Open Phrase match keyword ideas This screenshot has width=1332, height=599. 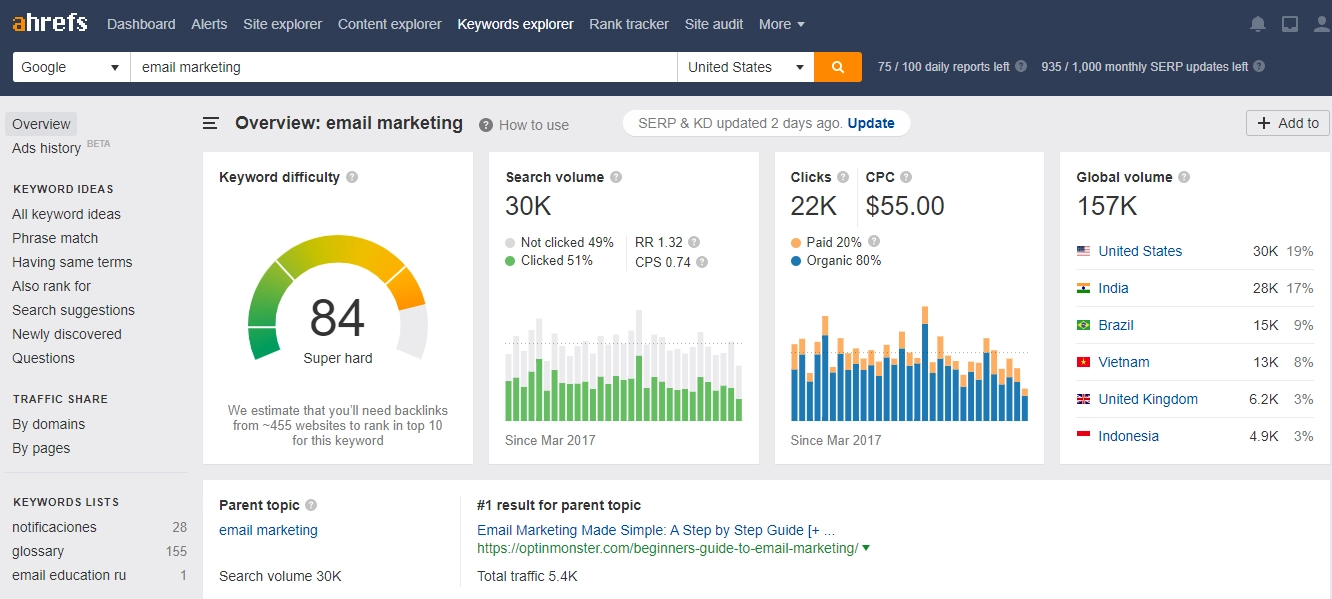55,238
